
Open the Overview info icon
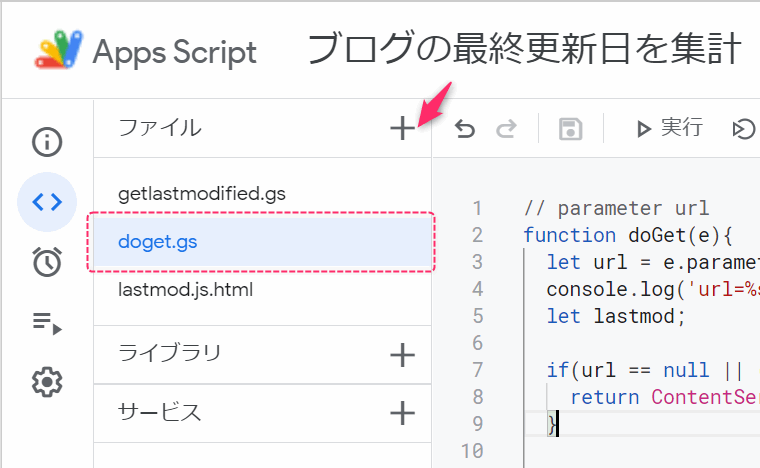coord(47,142)
